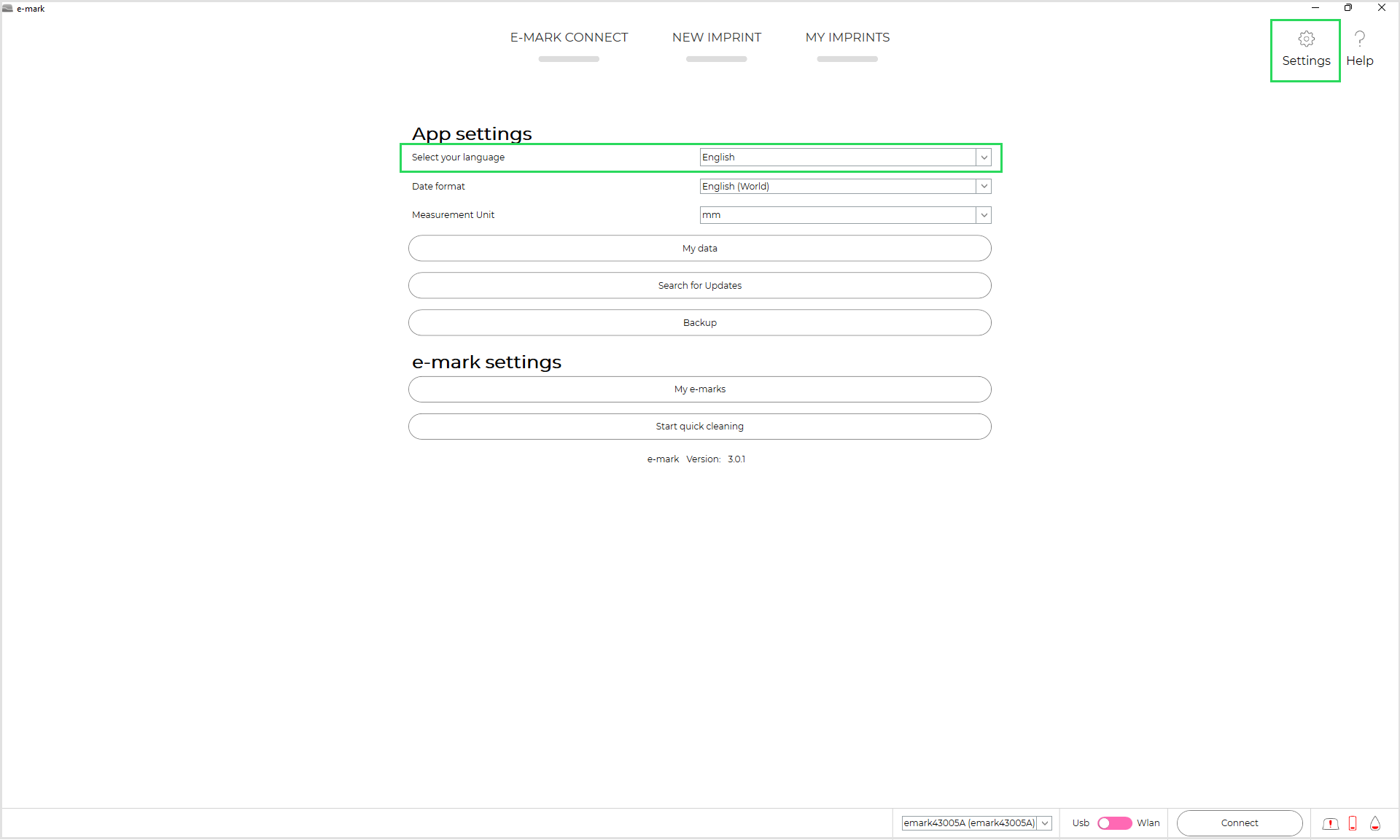Viewport: 1400px width, 840px height.
Task: Minimize the e-mark window
Action: point(1315,8)
